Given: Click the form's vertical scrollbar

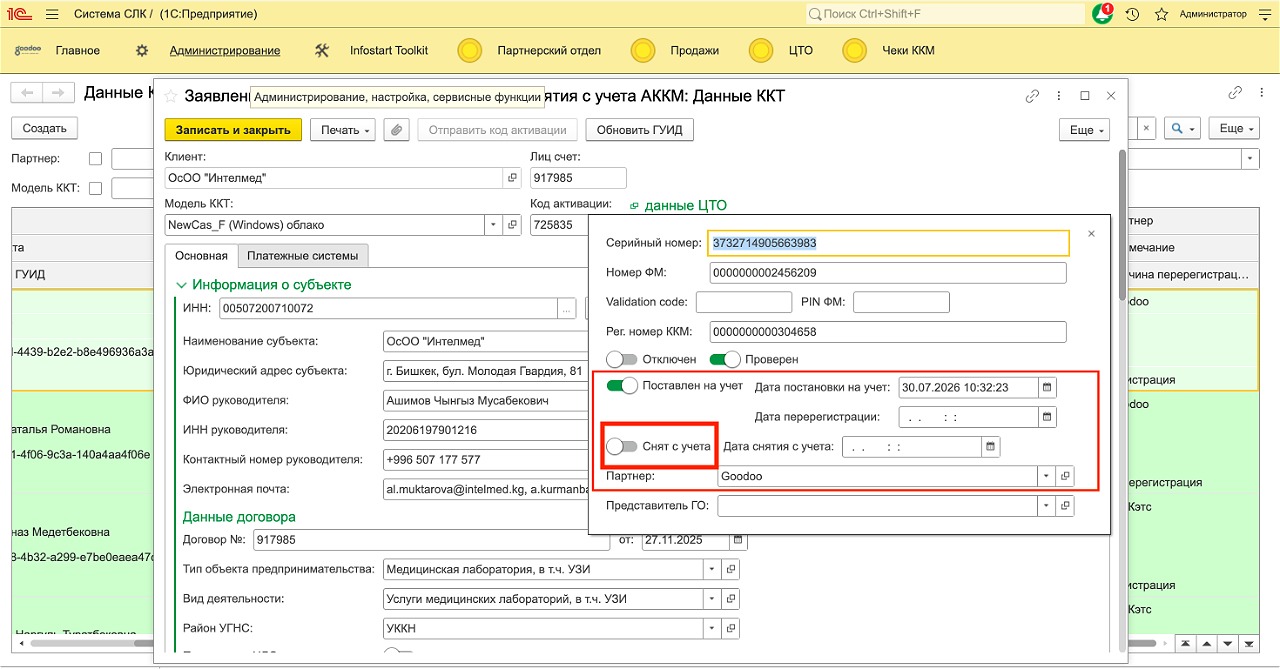Looking at the screenshot, I should click(1121, 225).
